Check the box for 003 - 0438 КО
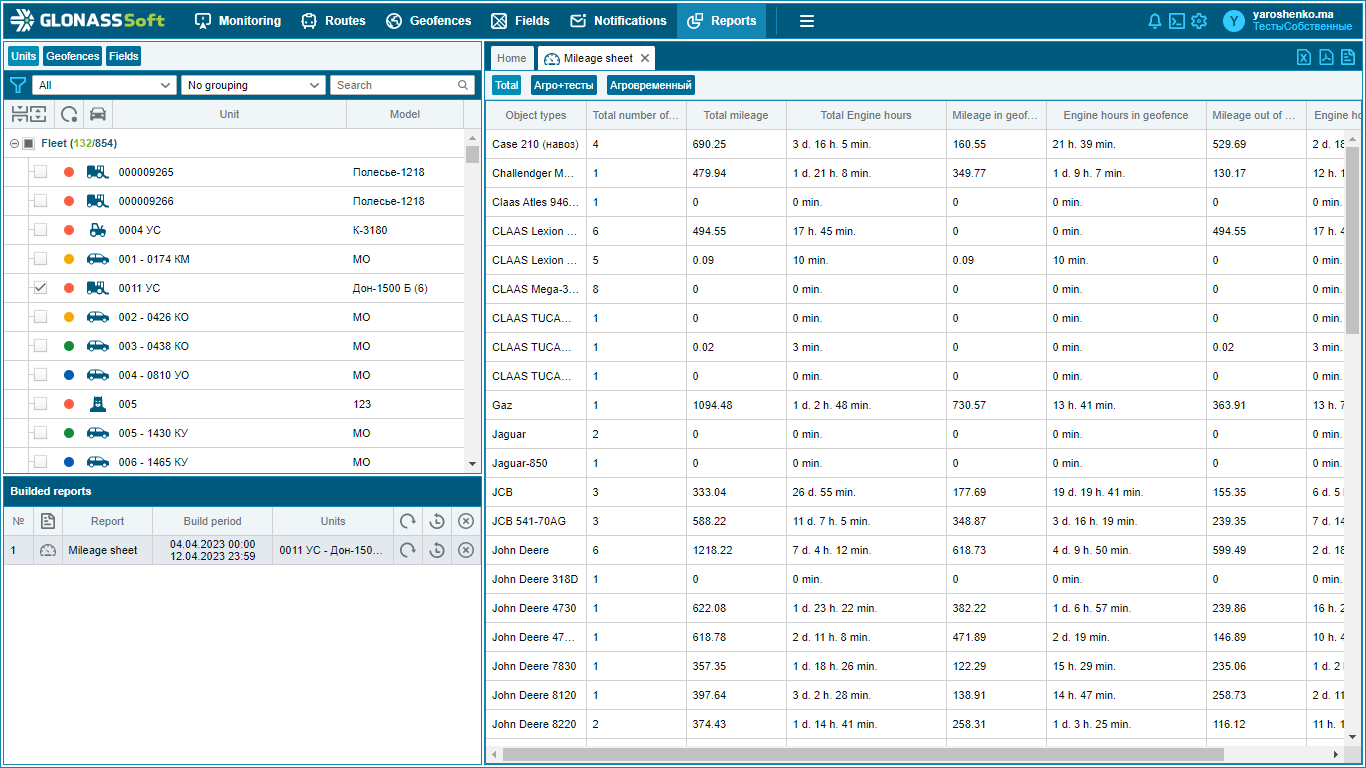The width and height of the screenshot is (1366, 768). 40,346
